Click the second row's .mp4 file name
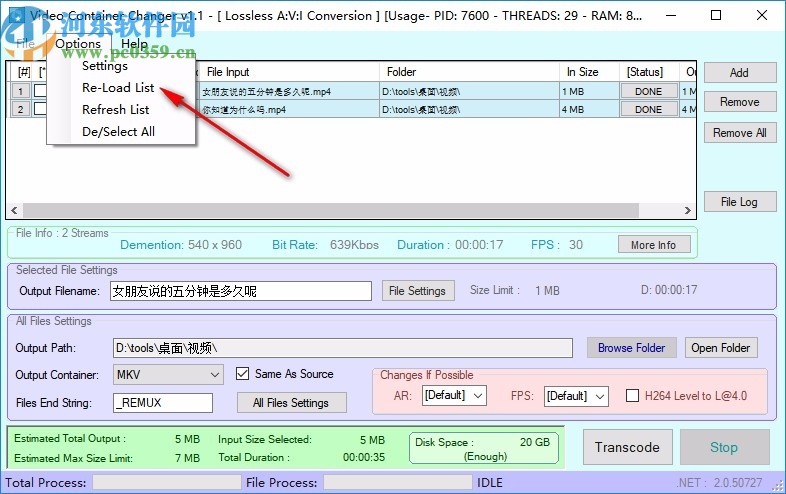The height and width of the screenshot is (494, 786). (244, 109)
